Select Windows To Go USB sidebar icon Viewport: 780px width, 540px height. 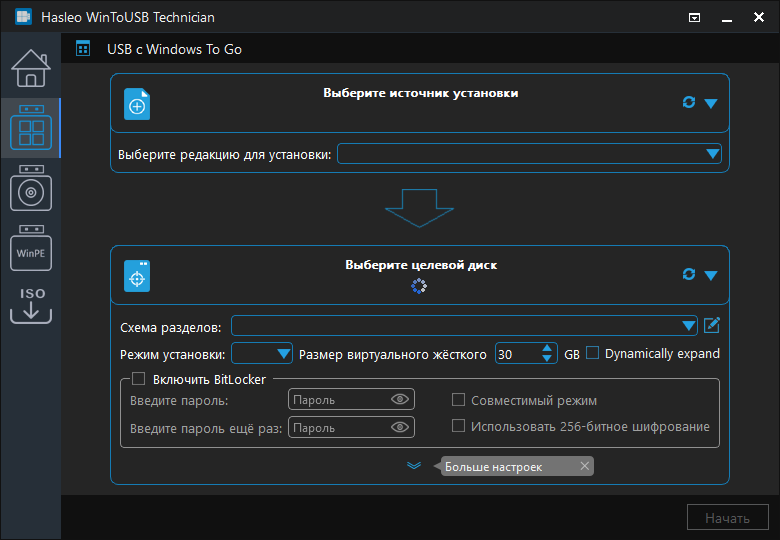pos(30,128)
